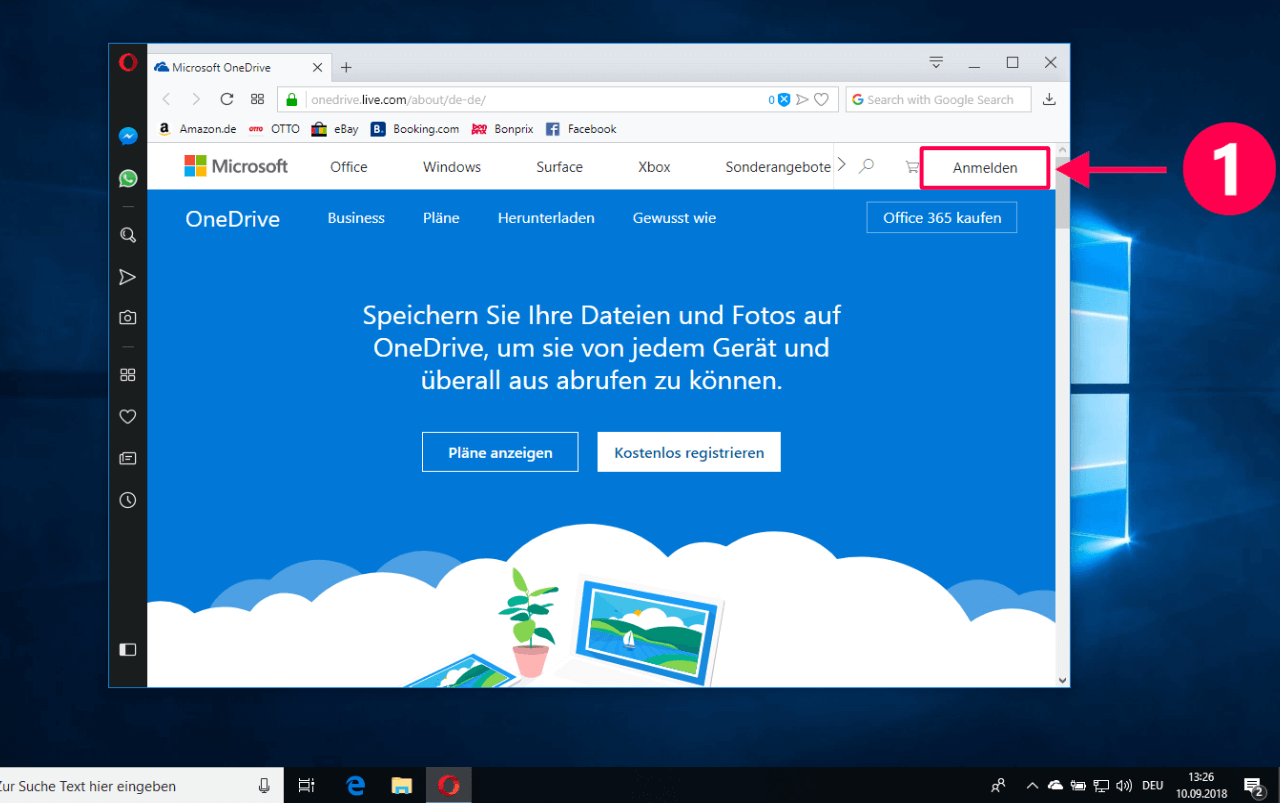Open the Facebook bookmark
This screenshot has width=1280, height=803.
581,129
